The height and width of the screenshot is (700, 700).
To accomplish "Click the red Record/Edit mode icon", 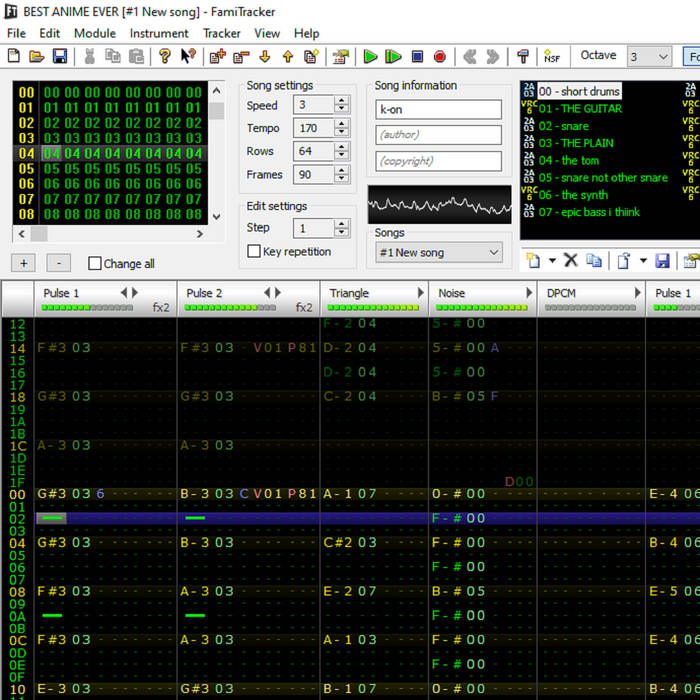I will click(x=439, y=57).
